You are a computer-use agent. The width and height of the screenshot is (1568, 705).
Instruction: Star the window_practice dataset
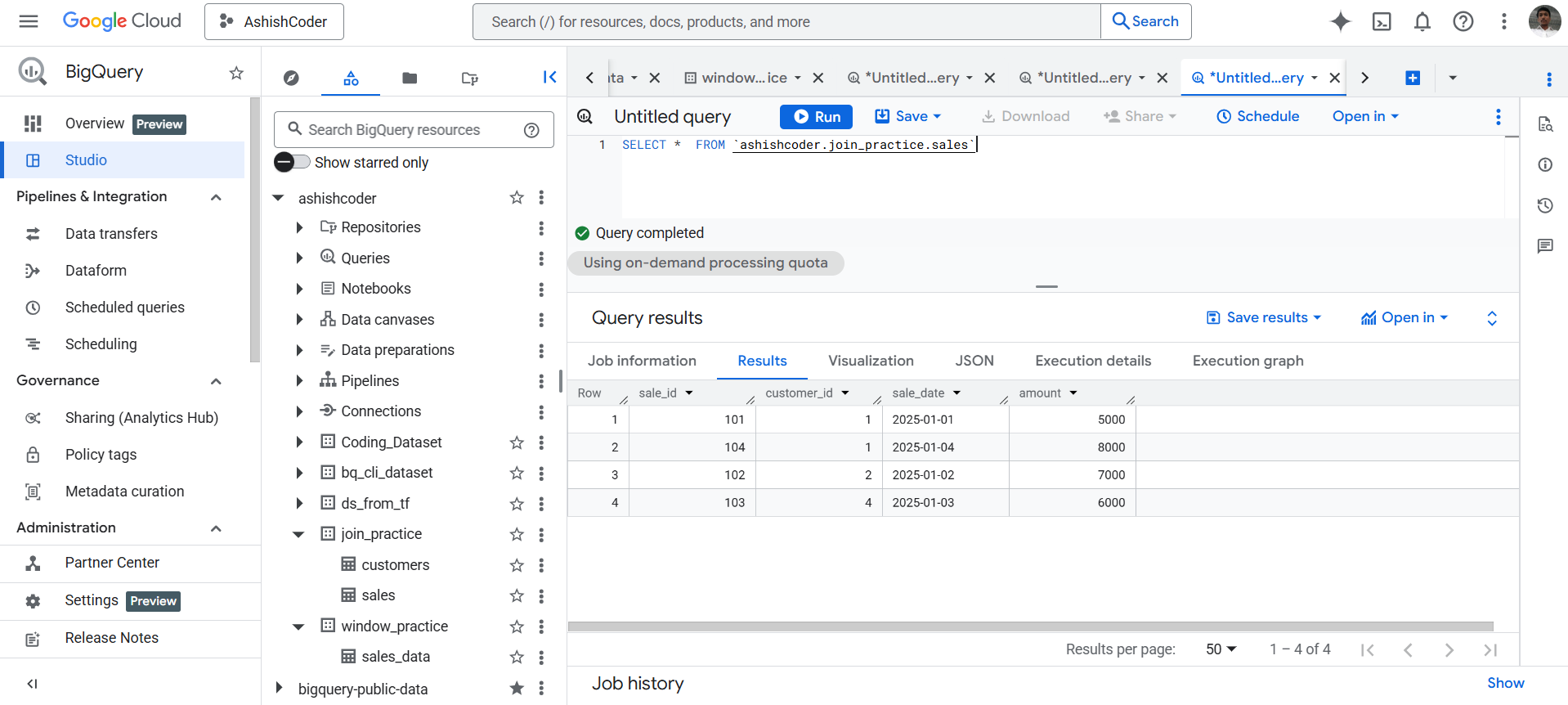pyautogui.click(x=517, y=626)
